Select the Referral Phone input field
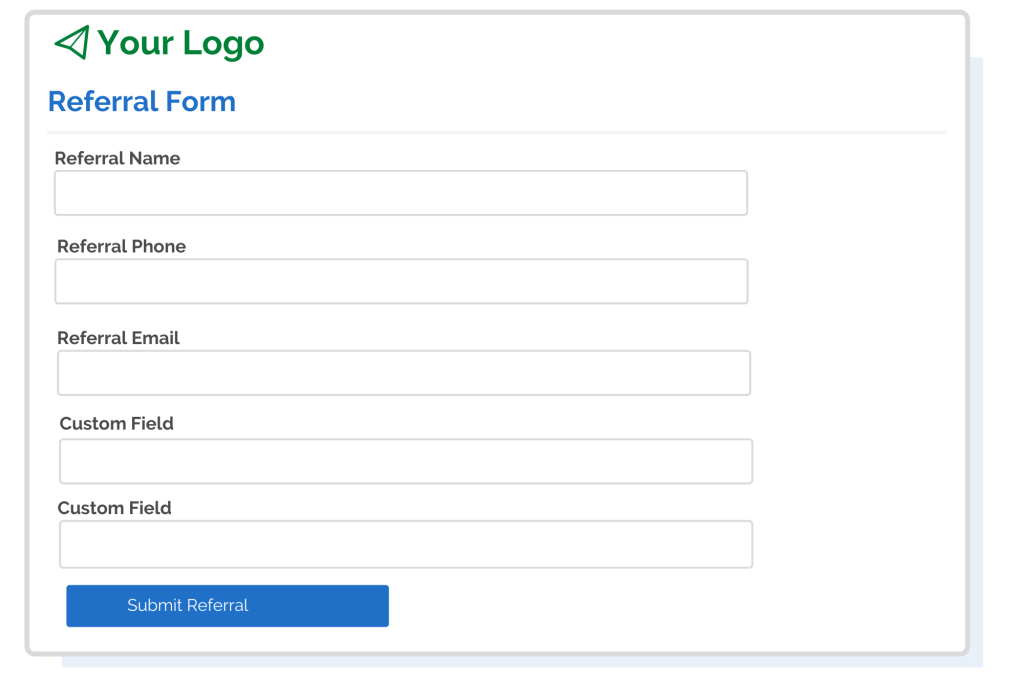 (x=400, y=281)
